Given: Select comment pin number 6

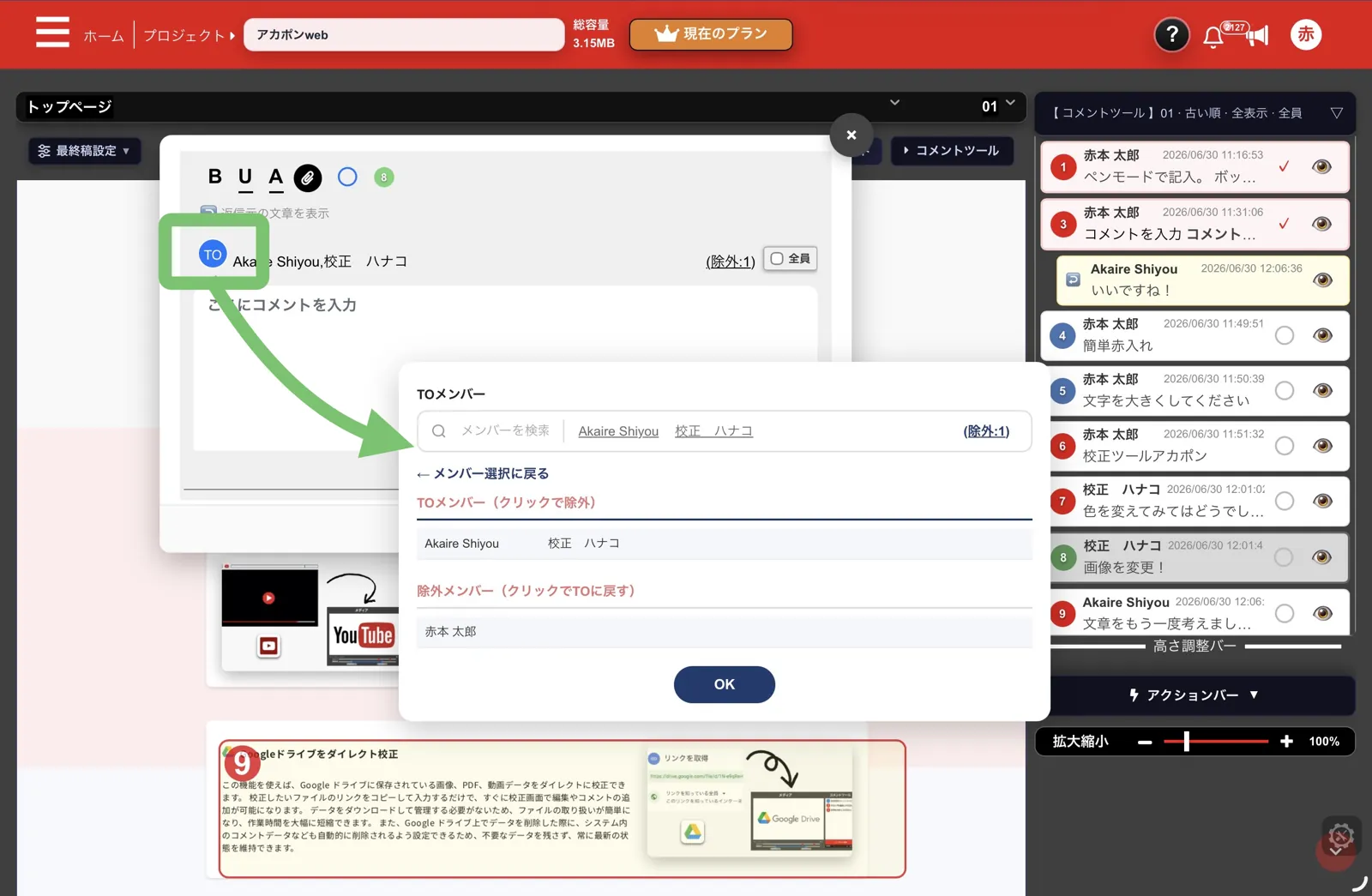Looking at the screenshot, I should (1062, 446).
